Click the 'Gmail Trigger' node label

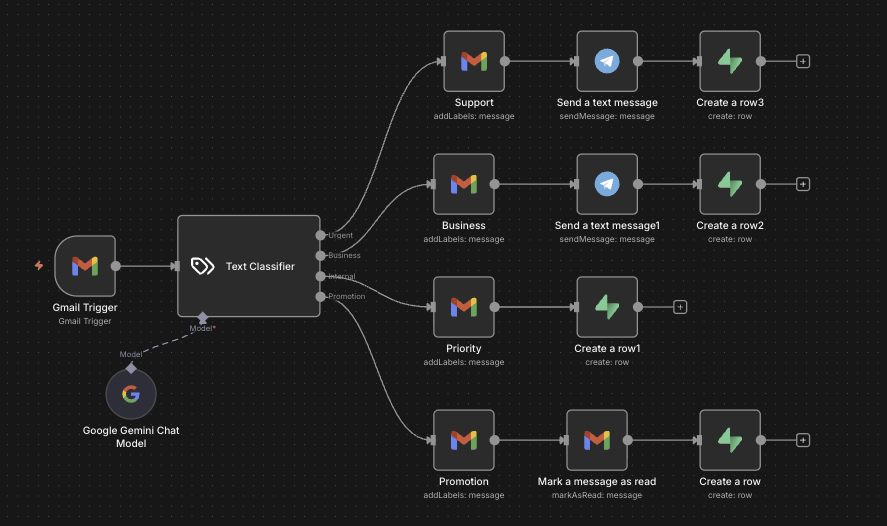click(x=85, y=308)
